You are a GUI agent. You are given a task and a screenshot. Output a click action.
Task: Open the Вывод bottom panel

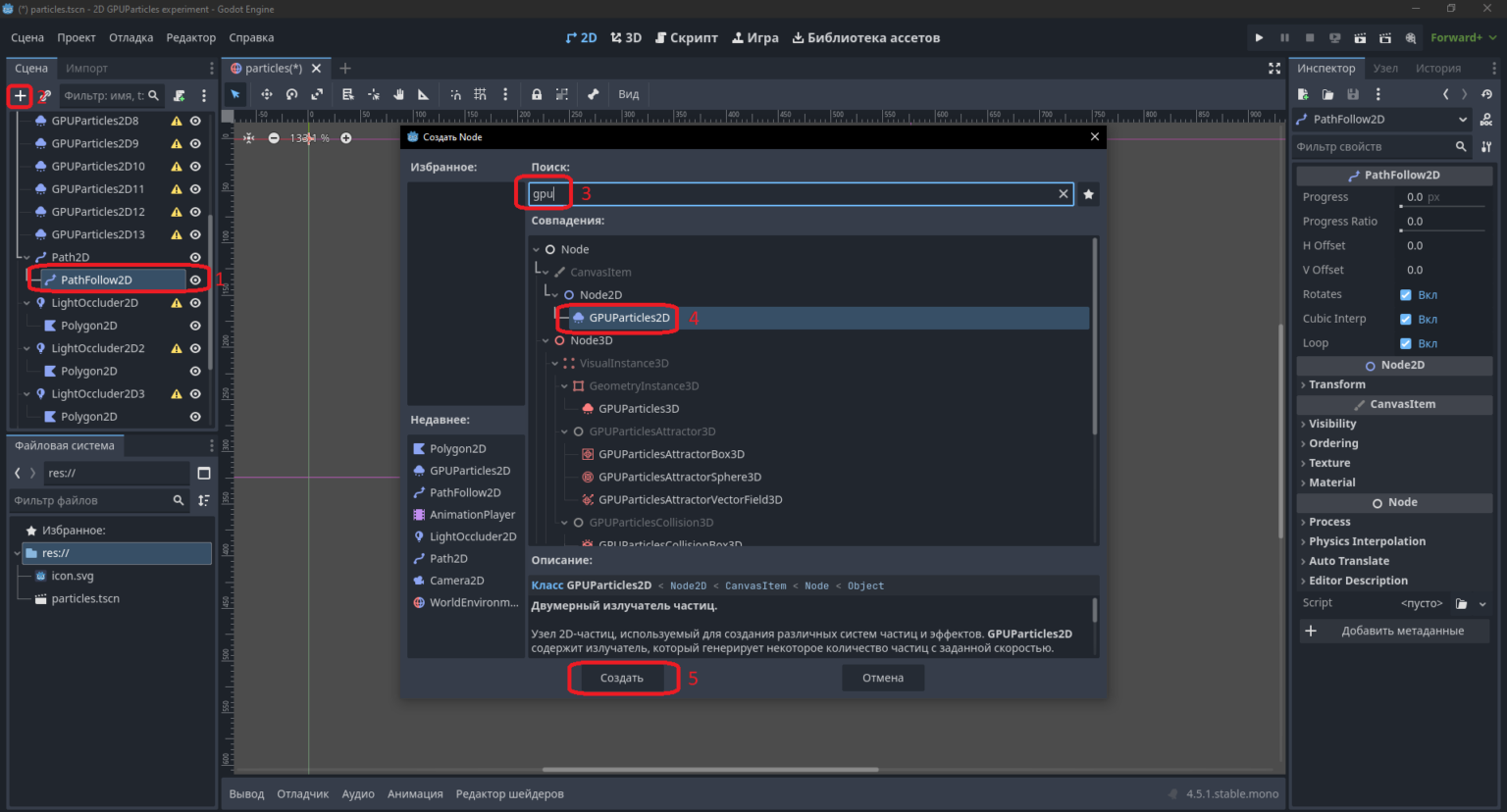(x=246, y=794)
